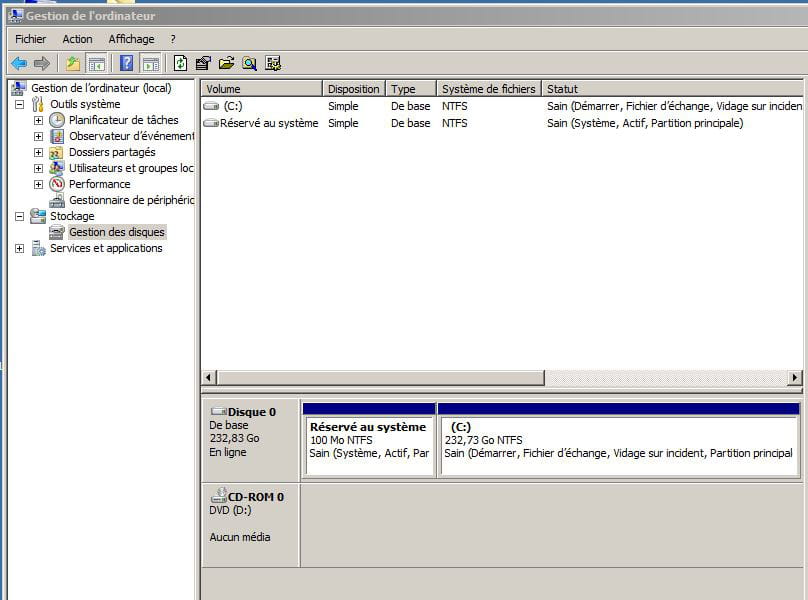
Task: Expand the Dossiers partagés node
Action: pyautogui.click(x=39, y=152)
